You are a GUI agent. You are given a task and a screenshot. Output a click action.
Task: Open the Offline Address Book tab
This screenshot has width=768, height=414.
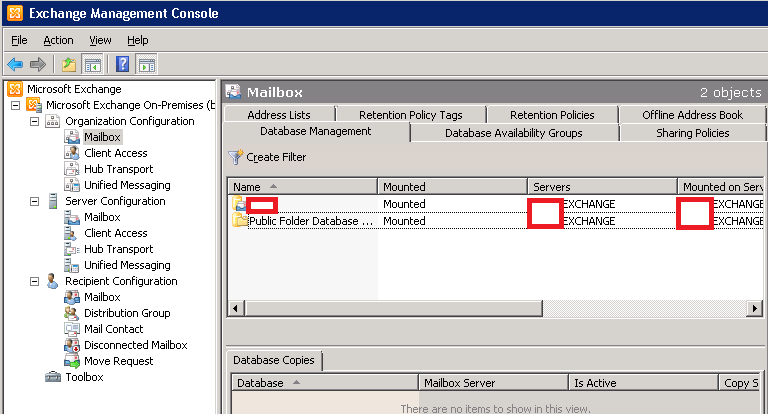click(692, 115)
